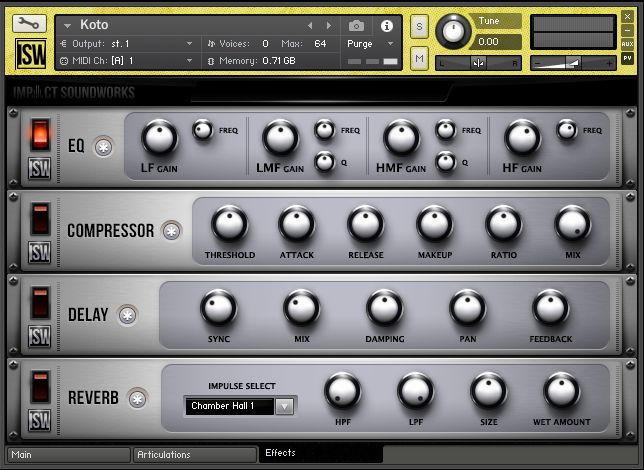Click the Delay Feedback knob
The image size is (644, 470).
(x=551, y=308)
